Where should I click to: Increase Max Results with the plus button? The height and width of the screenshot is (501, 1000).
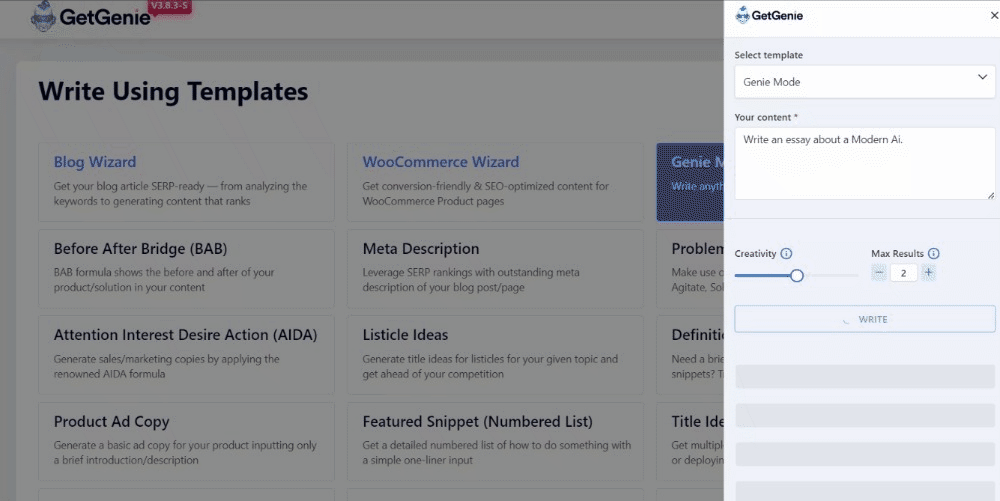(x=929, y=273)
